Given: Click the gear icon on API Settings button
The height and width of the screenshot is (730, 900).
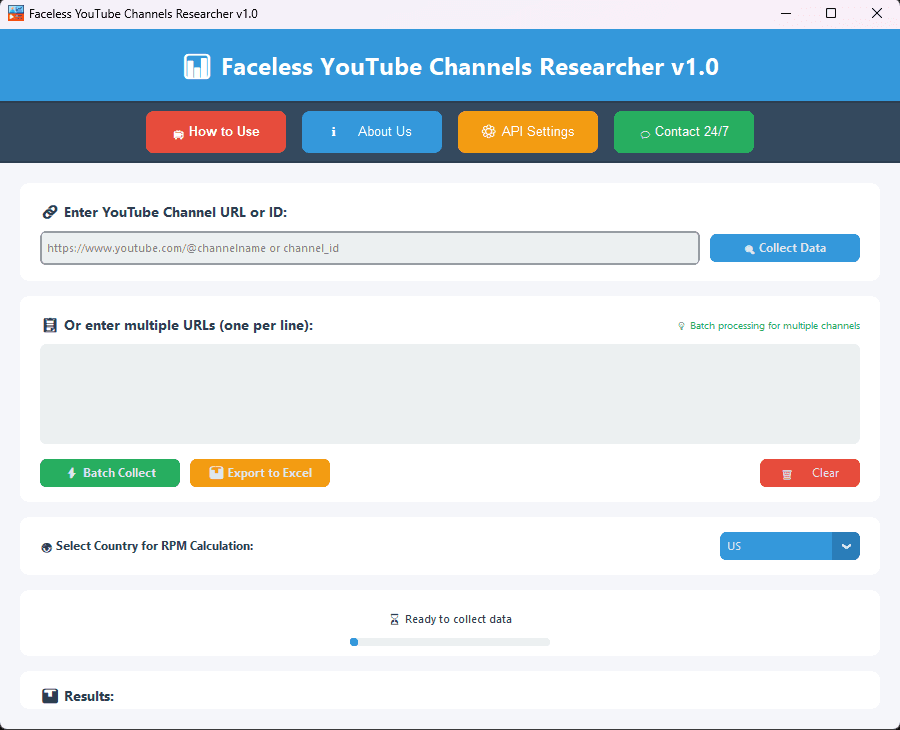Looking at the screenshot, I should 489,131.
